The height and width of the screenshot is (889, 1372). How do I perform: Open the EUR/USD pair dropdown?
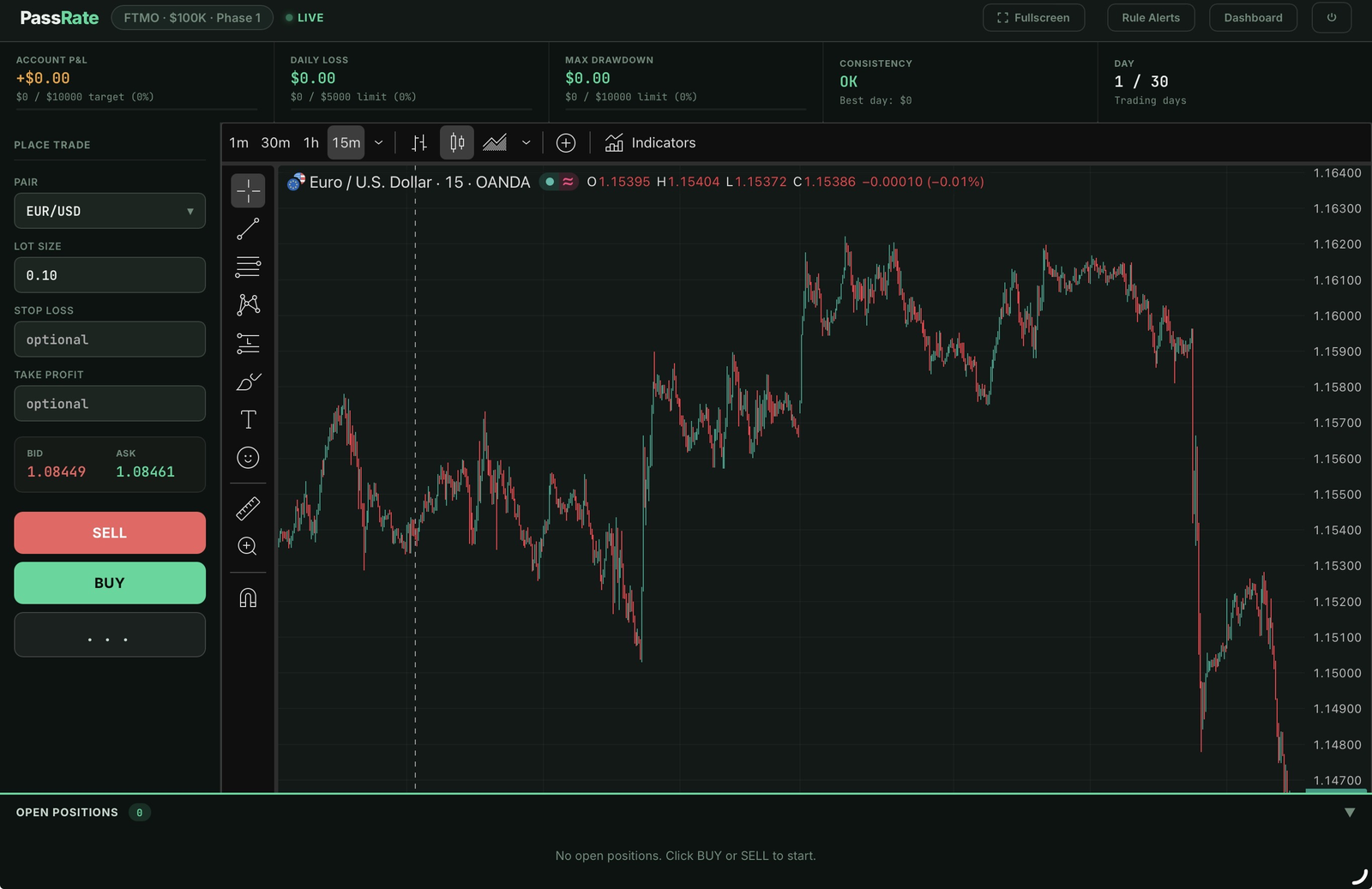click(x=110, y=211)
